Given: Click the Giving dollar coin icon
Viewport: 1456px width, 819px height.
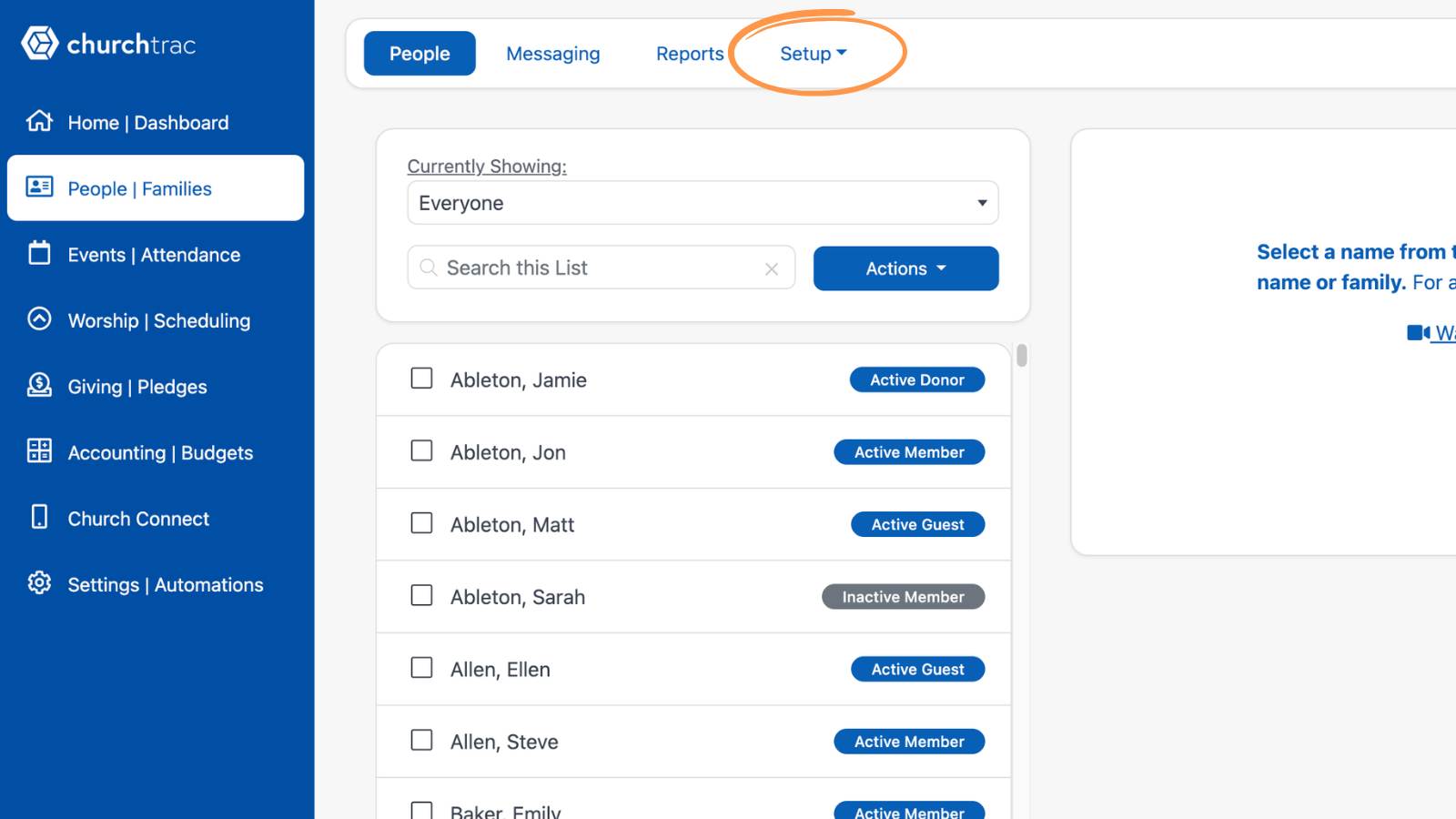Looking at the screenshot, I should coord(39,385).
